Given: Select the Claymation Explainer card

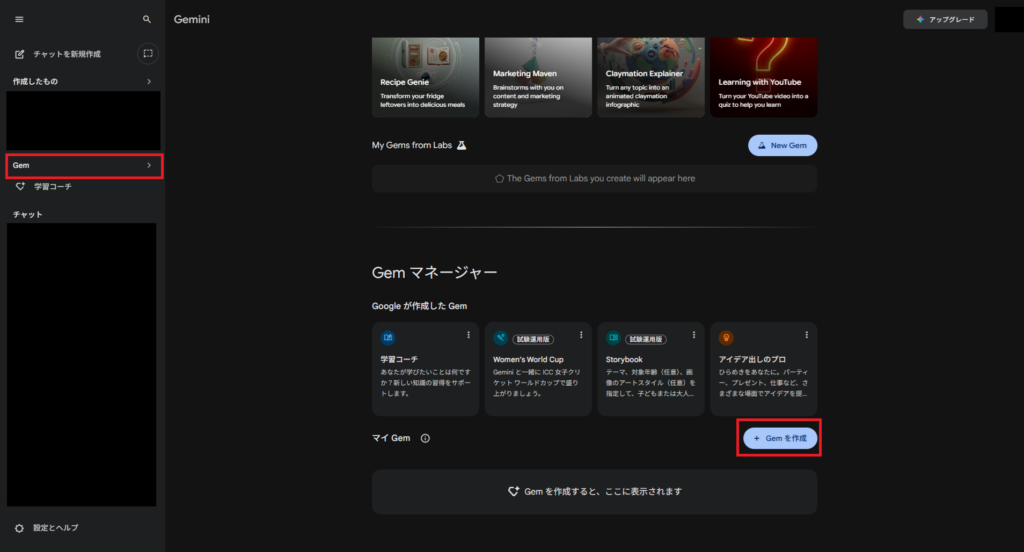Looking at the screenshot, I should click(650, 78).
